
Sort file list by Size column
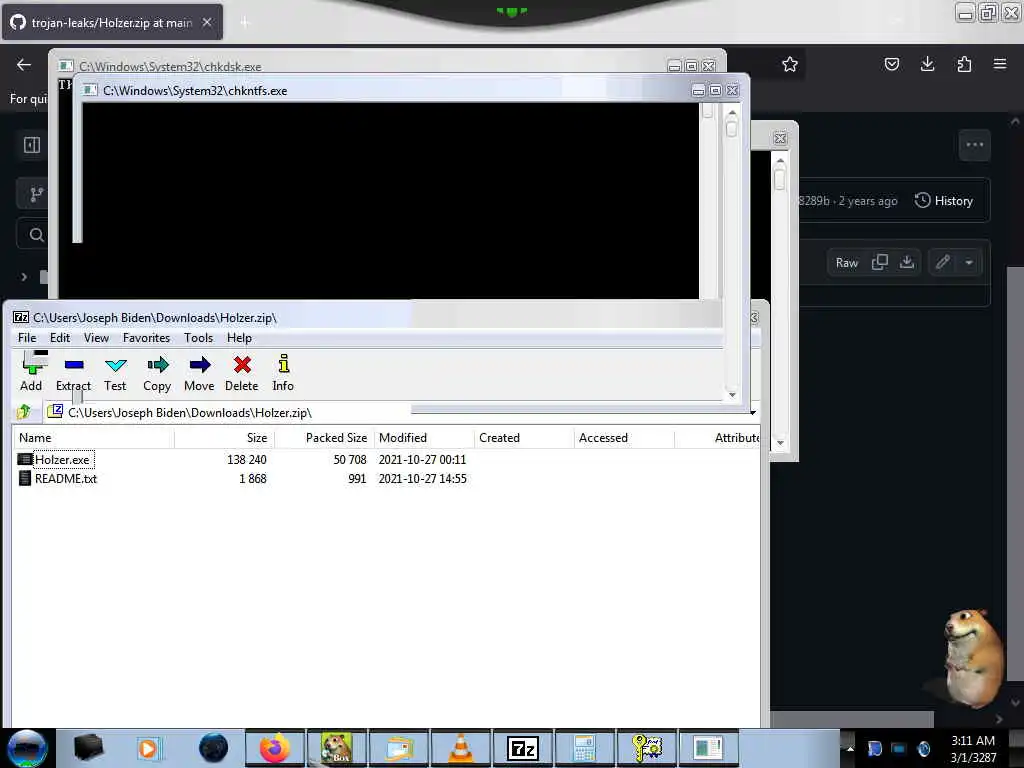224,438
